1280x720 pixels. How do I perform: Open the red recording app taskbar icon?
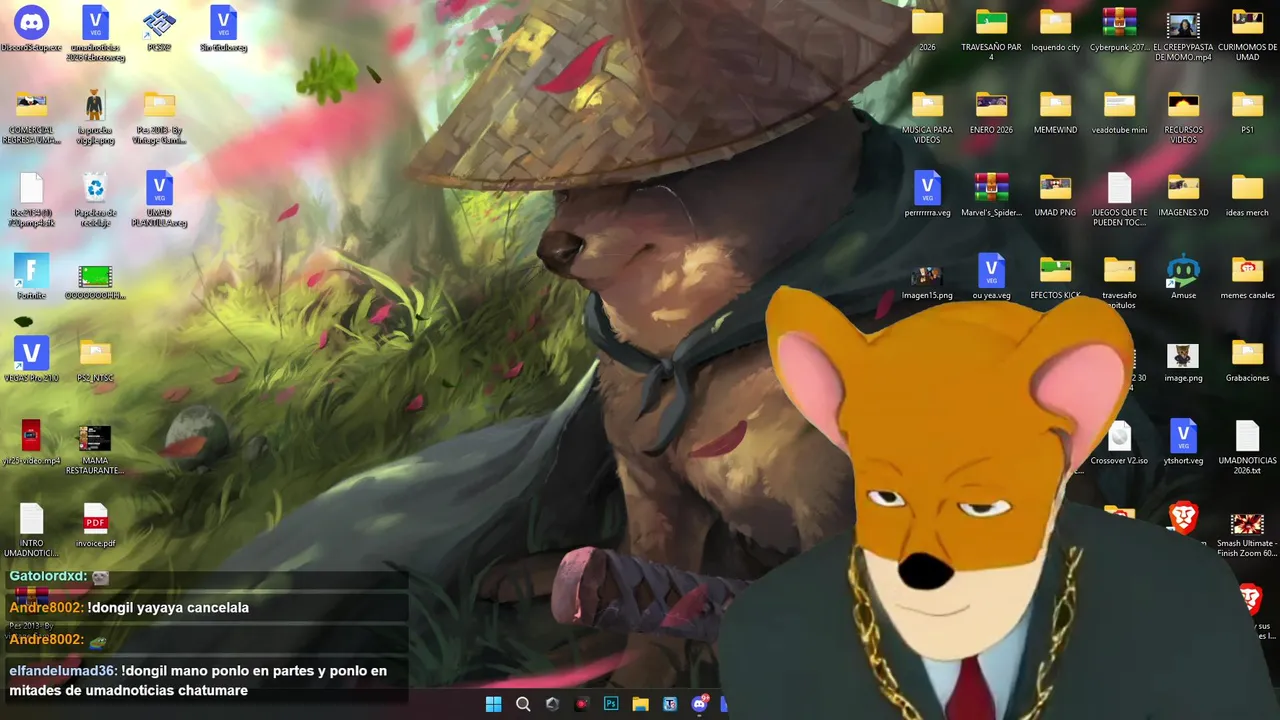click(582, 704)
